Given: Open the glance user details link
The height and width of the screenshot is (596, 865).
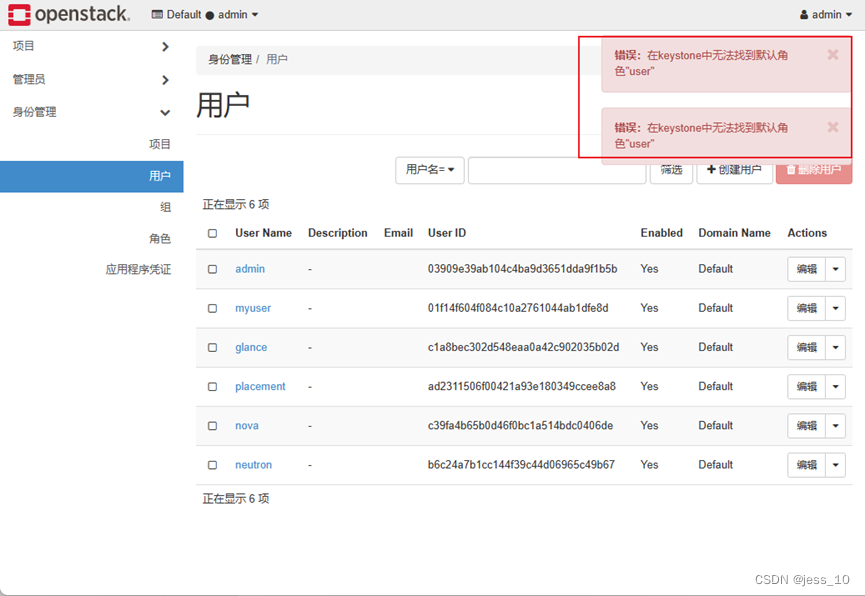Looking at the screenshot, I should [251, 347].
